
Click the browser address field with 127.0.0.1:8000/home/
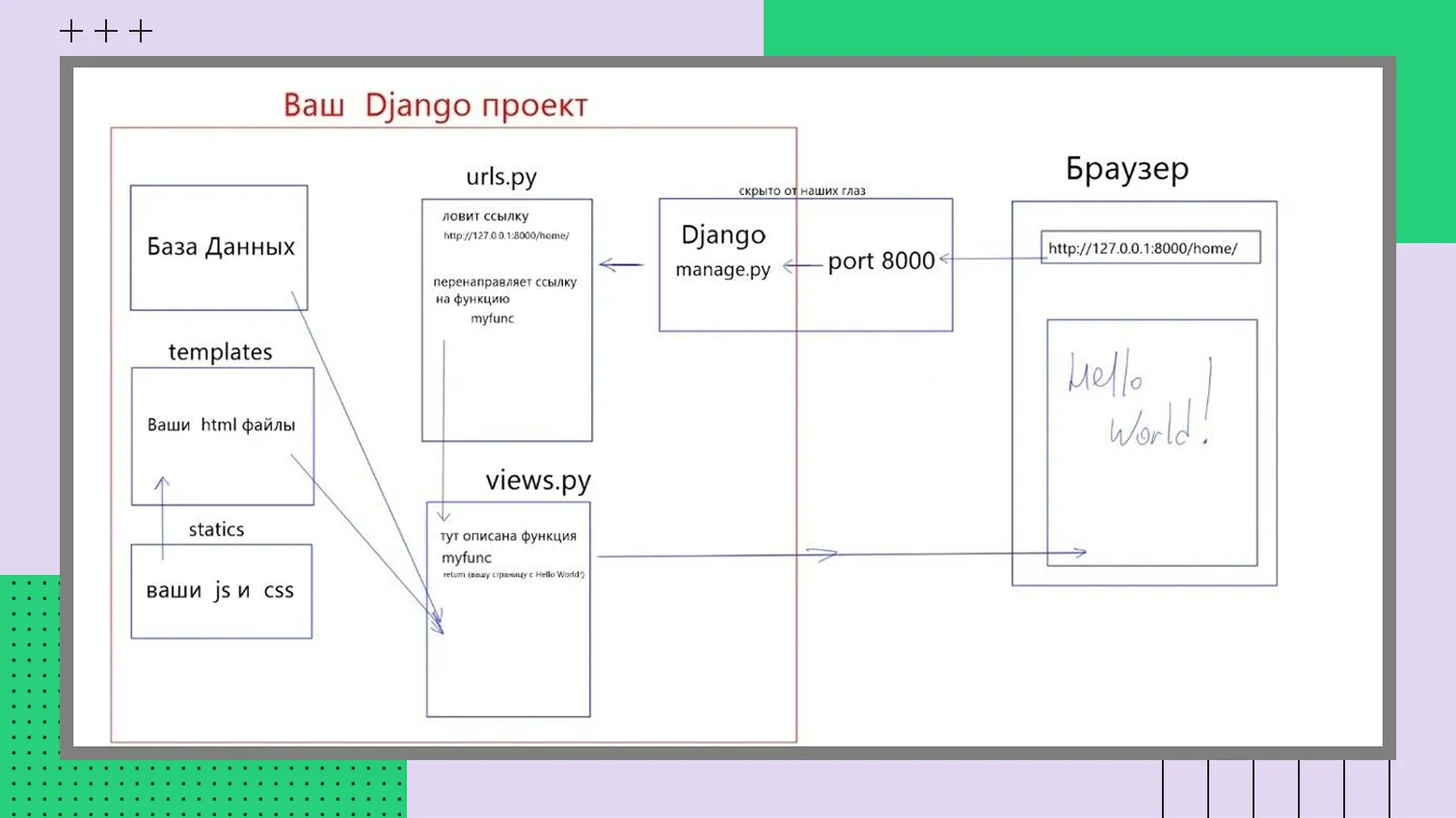1149,248
